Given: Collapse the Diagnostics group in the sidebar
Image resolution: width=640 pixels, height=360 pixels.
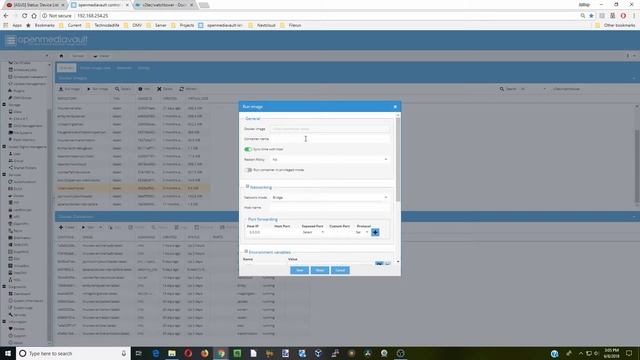Looking at the screenshot, I should pyautogui.click(x=4, y=287).
